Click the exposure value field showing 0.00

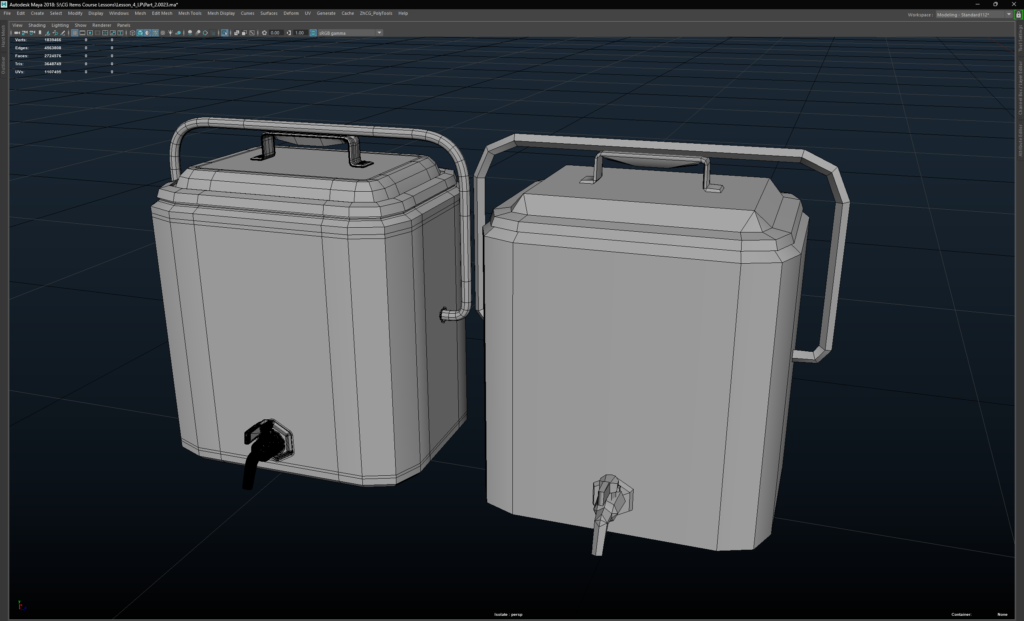[x=275, y=32]
